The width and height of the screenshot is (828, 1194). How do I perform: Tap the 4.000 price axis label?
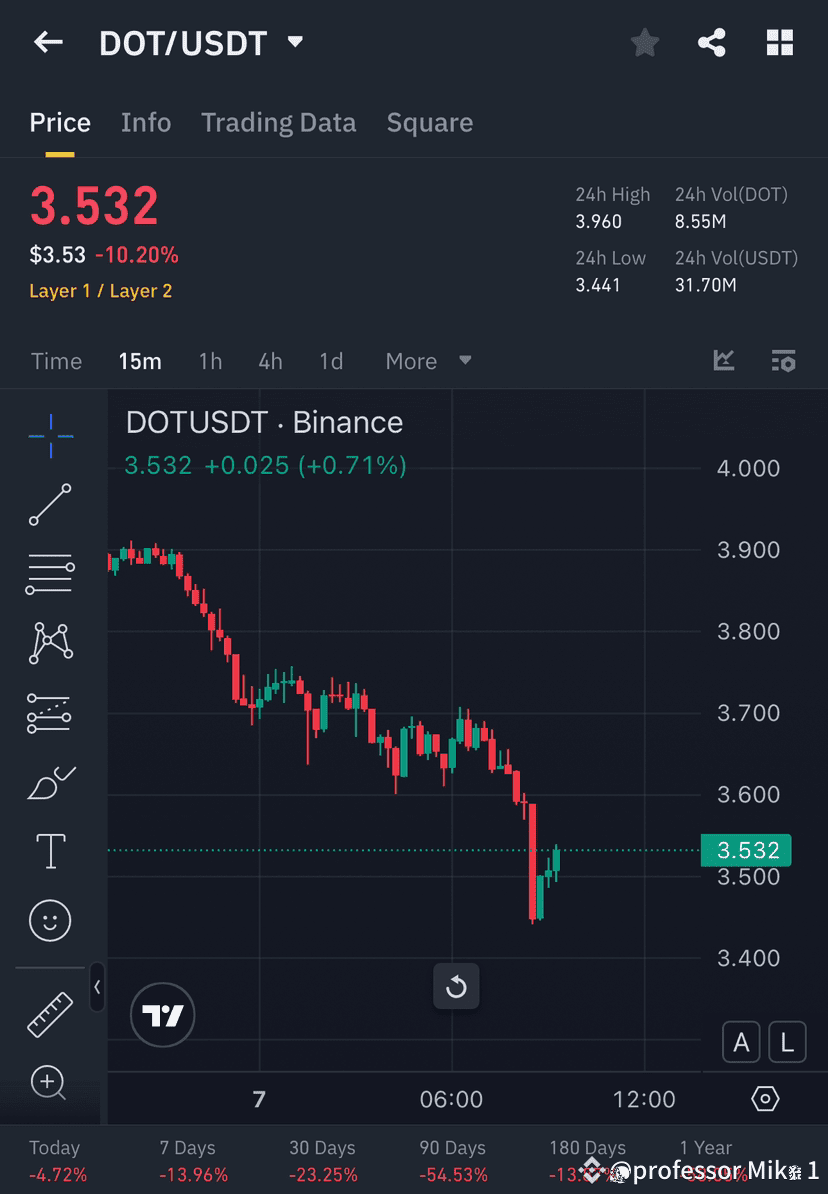pos(748,468)
